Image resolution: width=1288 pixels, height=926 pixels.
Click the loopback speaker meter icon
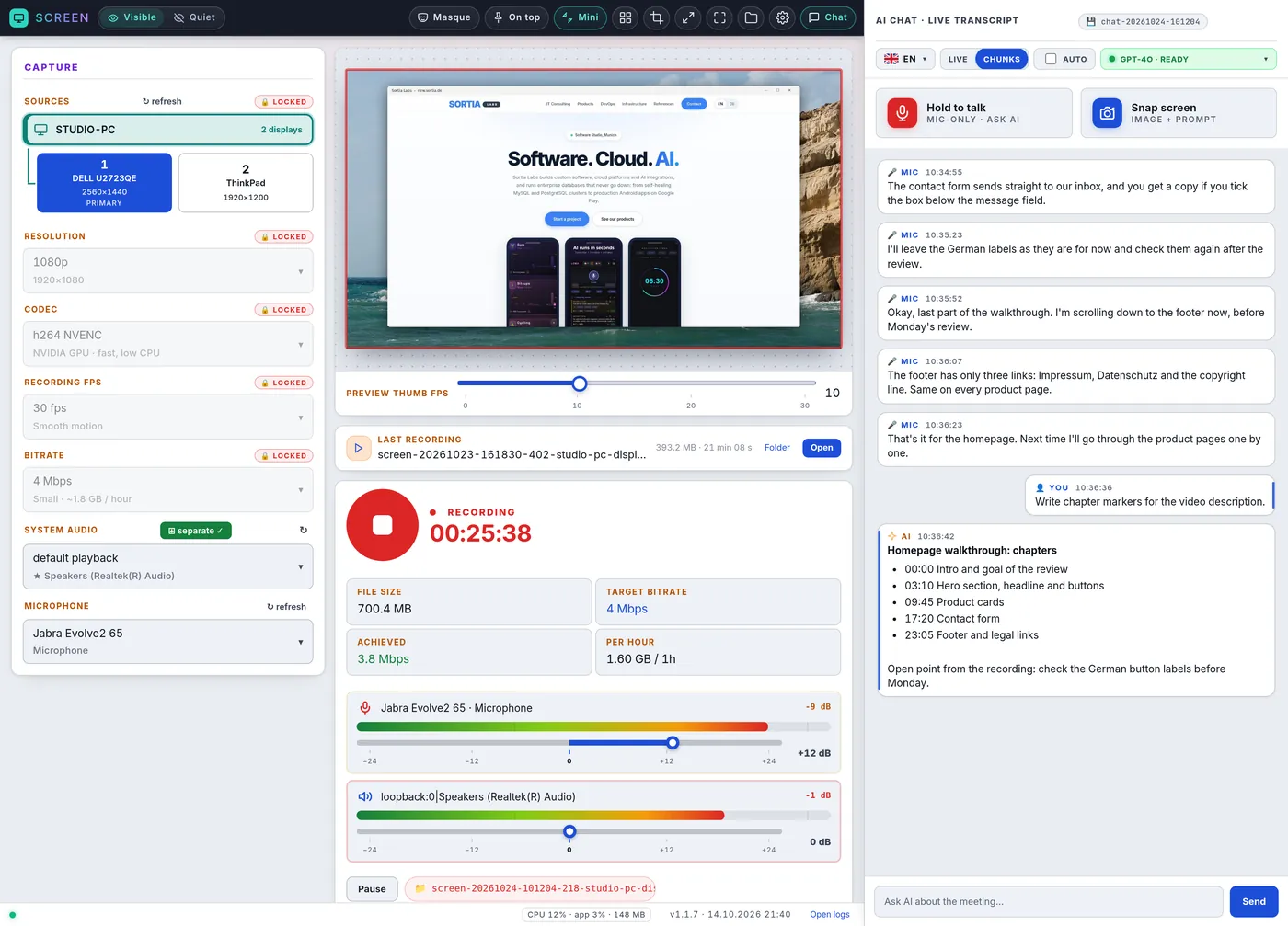tap(365, 796)
